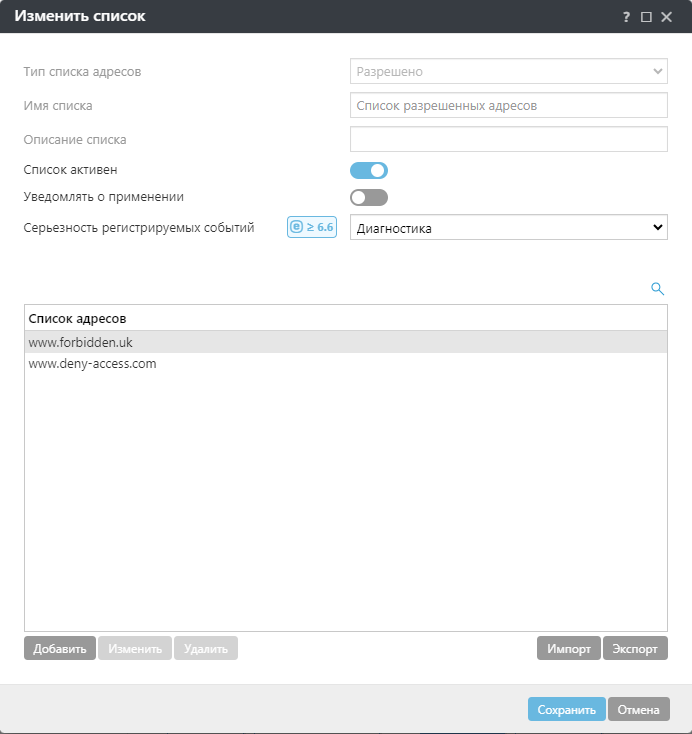Close the dialog with the X icon
The height and width of the screenshot is (734, 692).
click(666, 17)
